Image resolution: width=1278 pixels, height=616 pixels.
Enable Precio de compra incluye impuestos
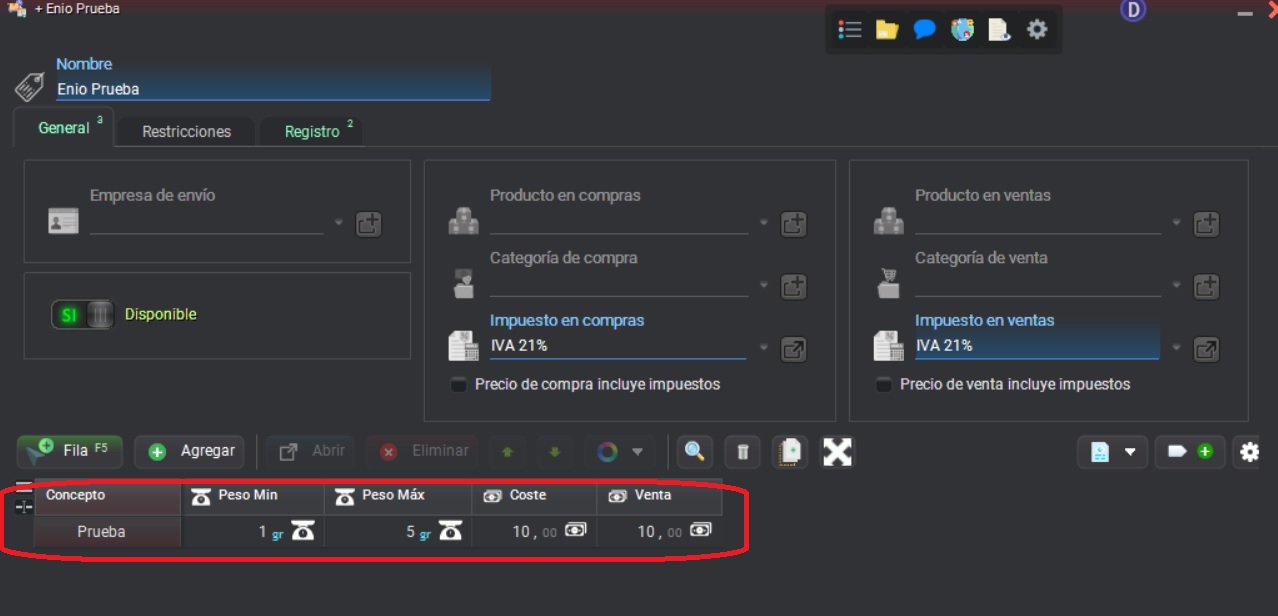[x=458, y=385]
